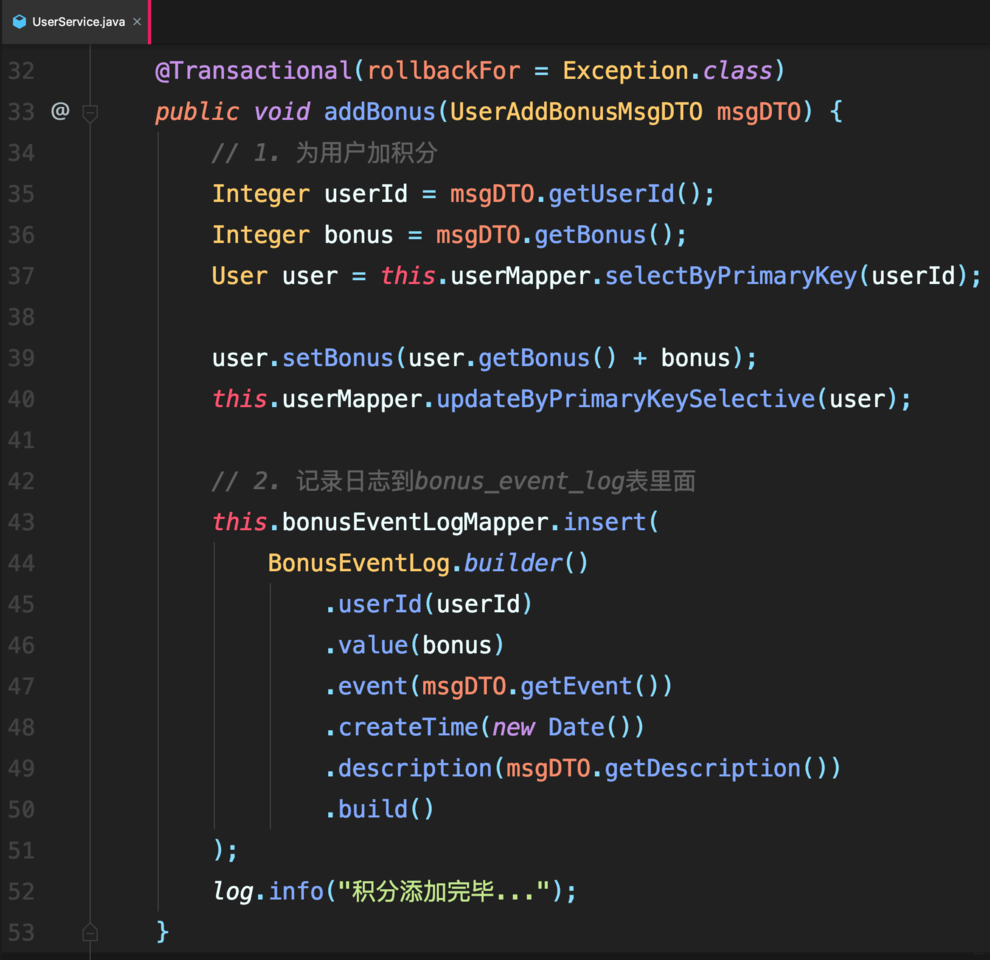The height and width of the screenshot is (960, 990).
Task: Click the UserAddBonusMsgDTO parameter type
Action: click(x=576, y=112)
